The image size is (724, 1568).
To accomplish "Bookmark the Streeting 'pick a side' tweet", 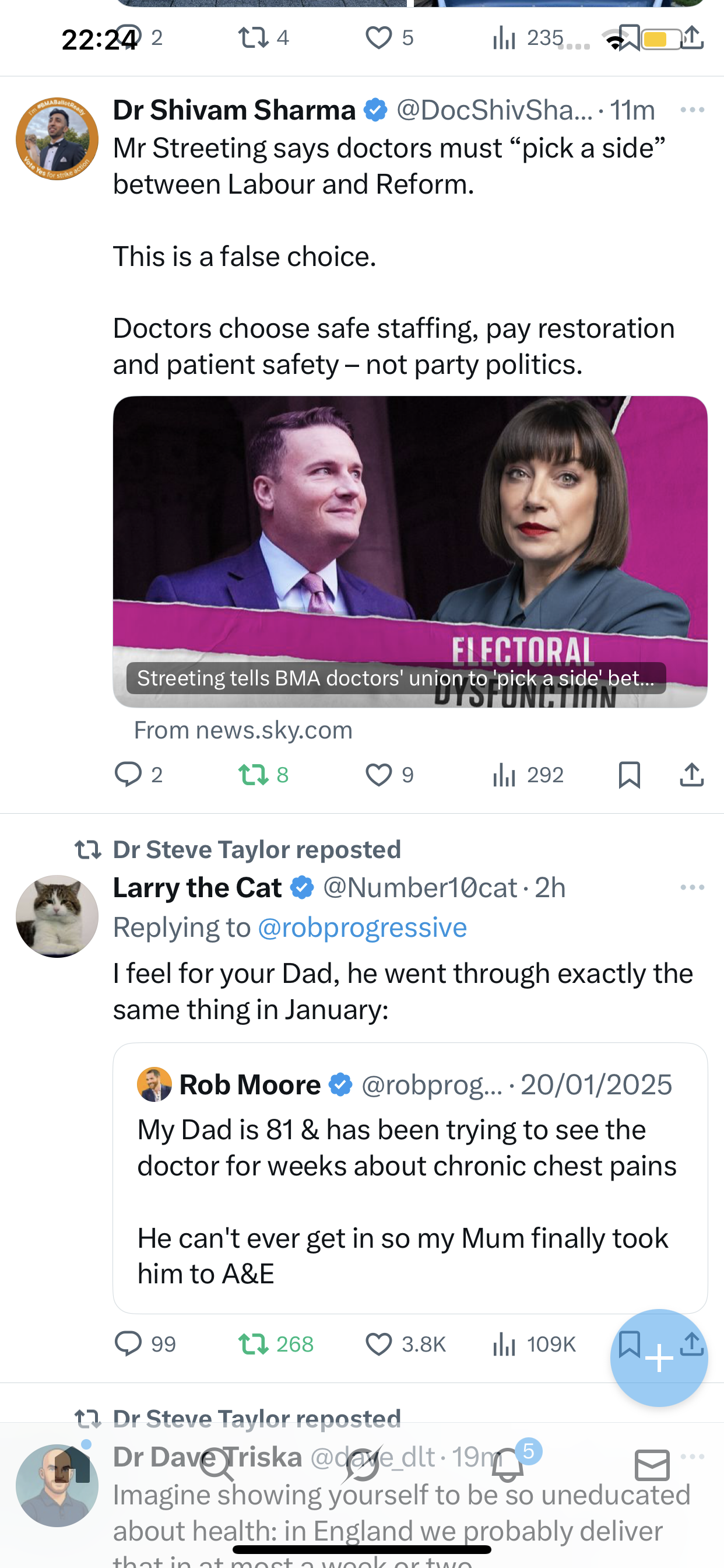I will [x=629, y=775].
